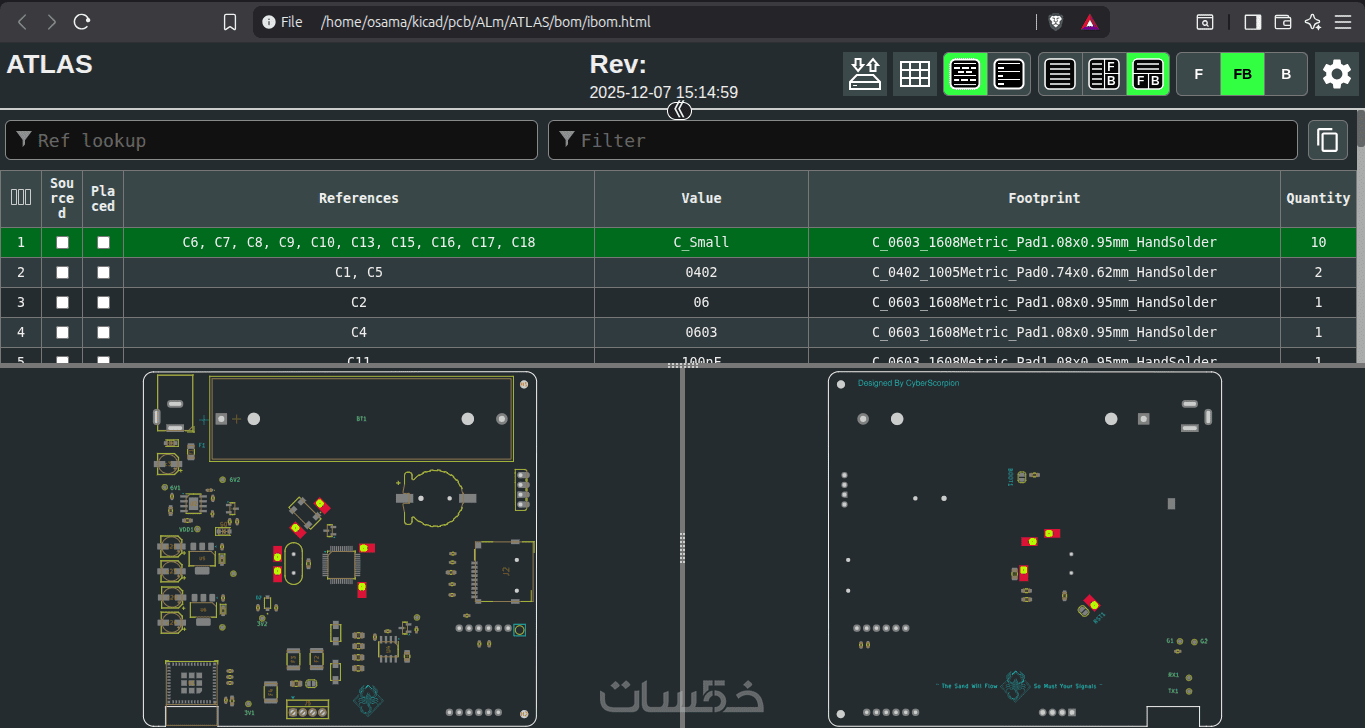Click the browser address bar URL
The image size is (1365, 728).
pyautogui.click(x=485, y=22)
